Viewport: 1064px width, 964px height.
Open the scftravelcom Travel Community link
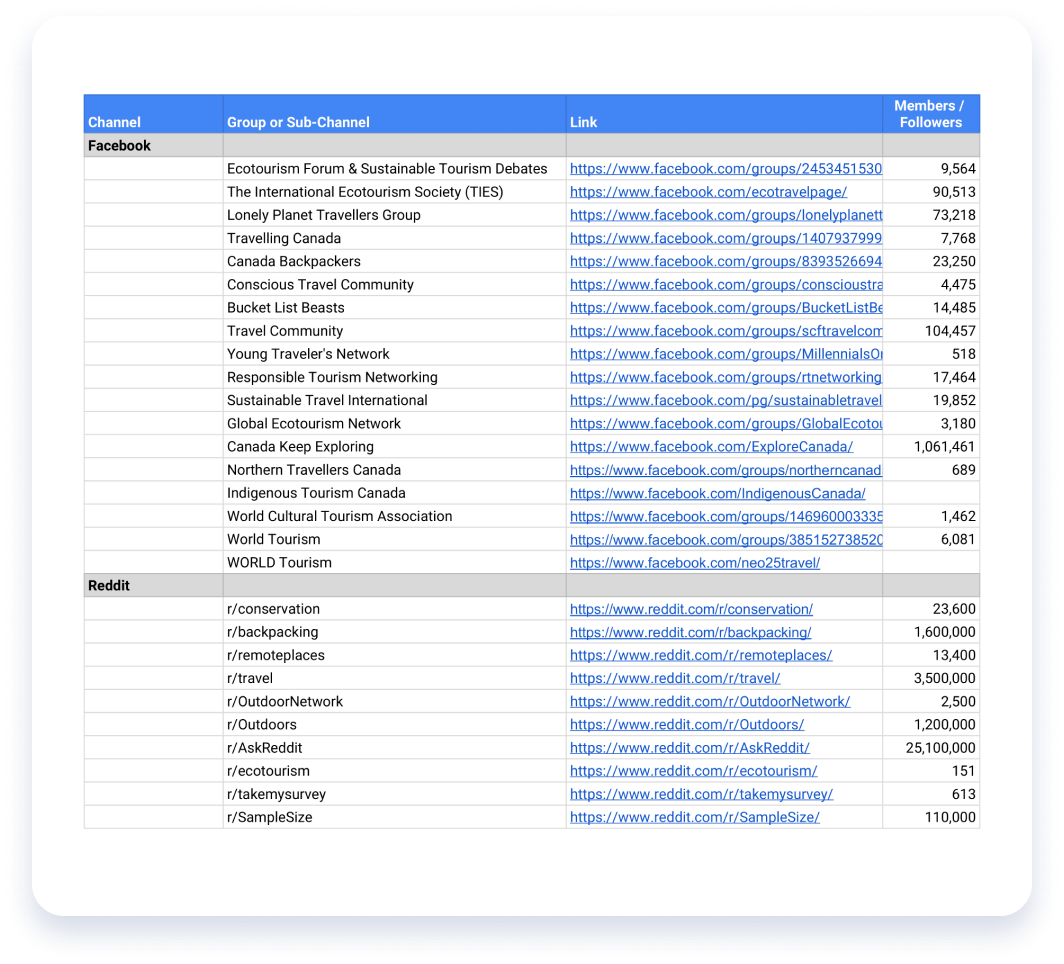click(725, 331)
